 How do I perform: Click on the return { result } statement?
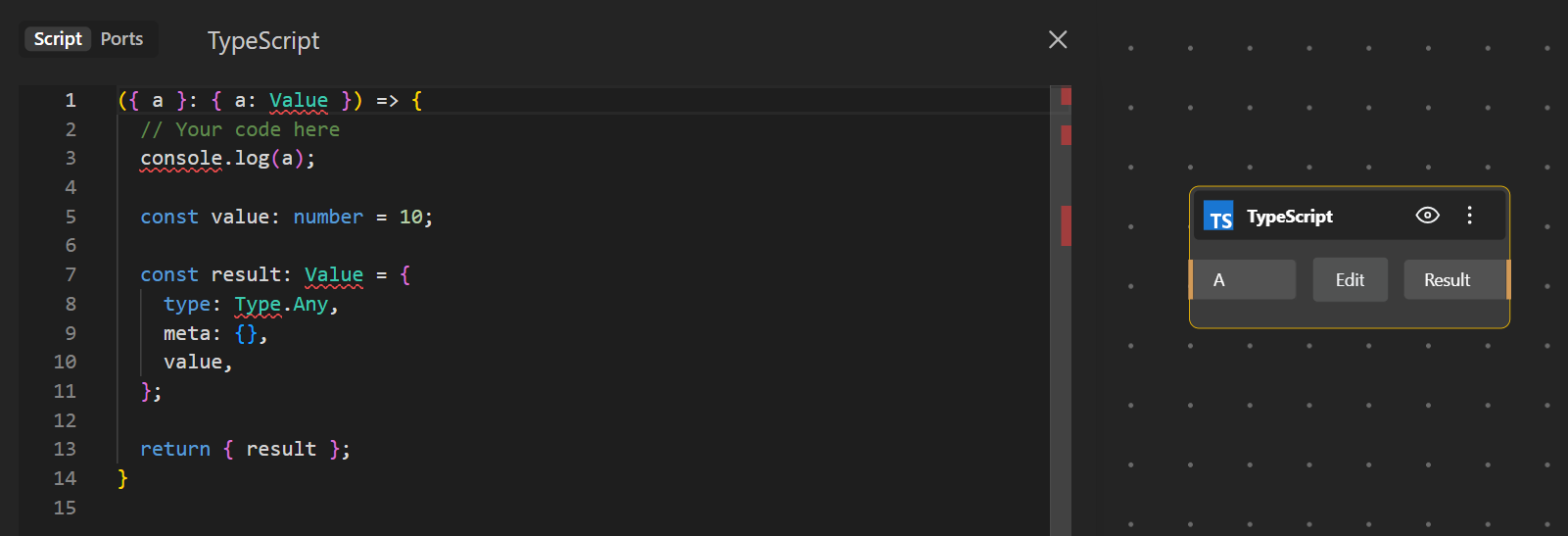click(x=245, y=449)
